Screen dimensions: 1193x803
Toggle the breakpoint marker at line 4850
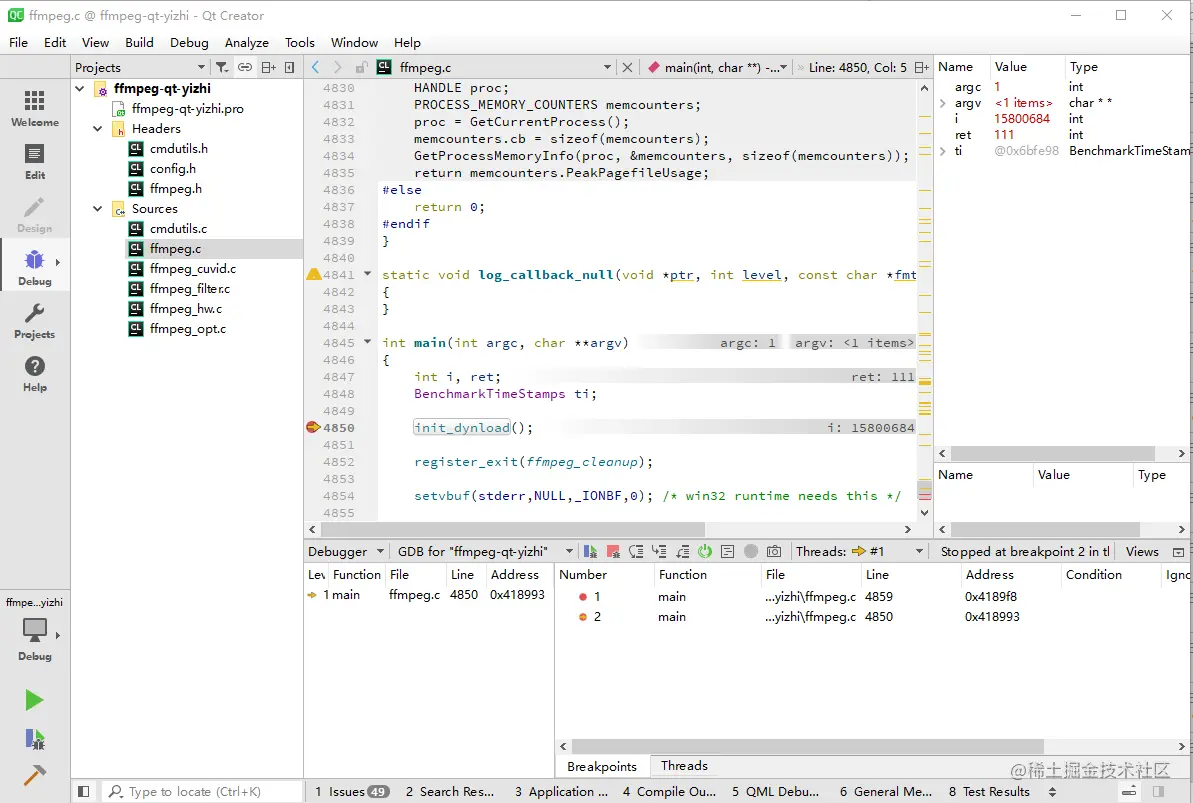(x=313, y=427)
